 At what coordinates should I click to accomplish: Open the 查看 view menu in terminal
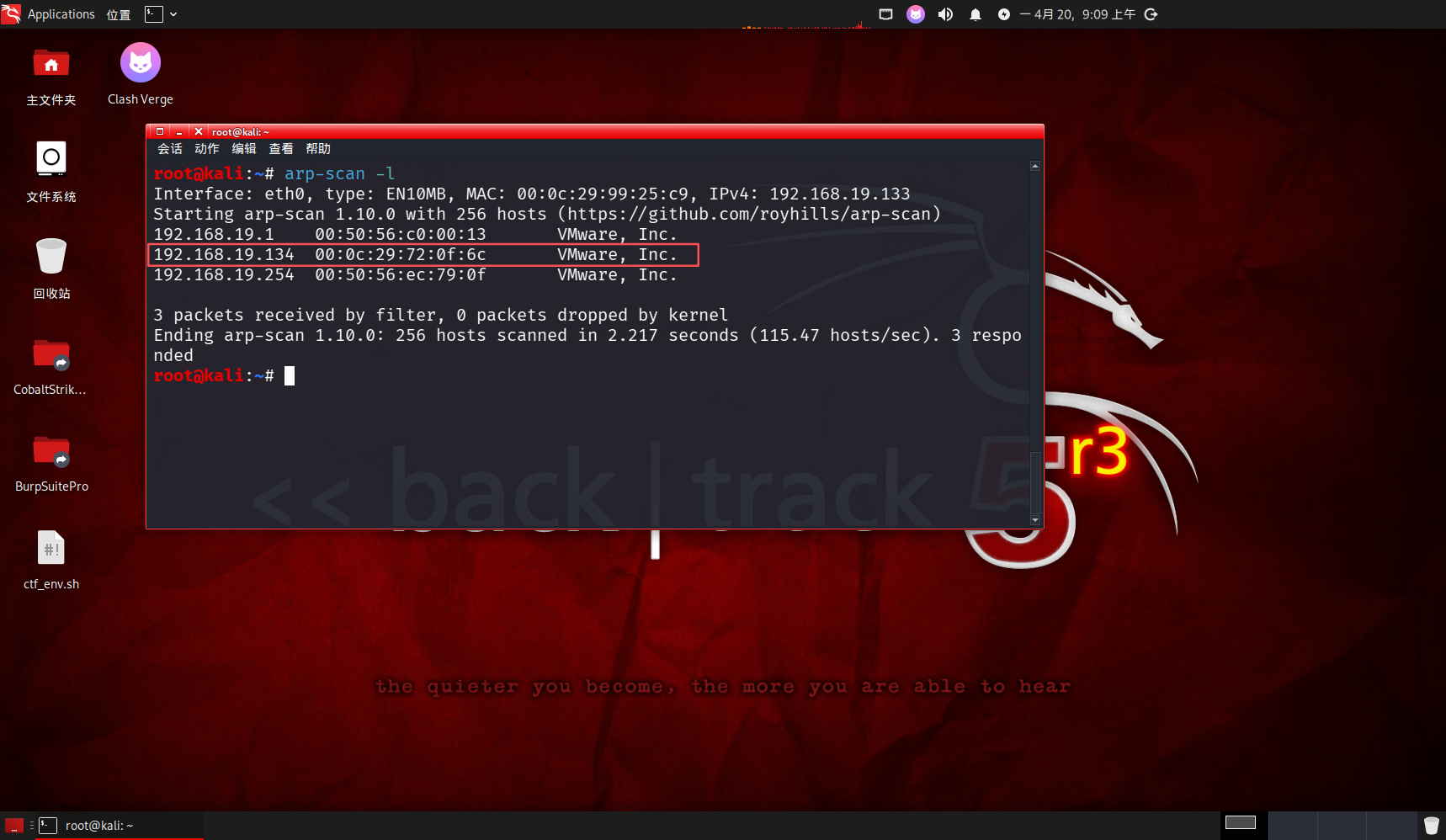point(281,149)
